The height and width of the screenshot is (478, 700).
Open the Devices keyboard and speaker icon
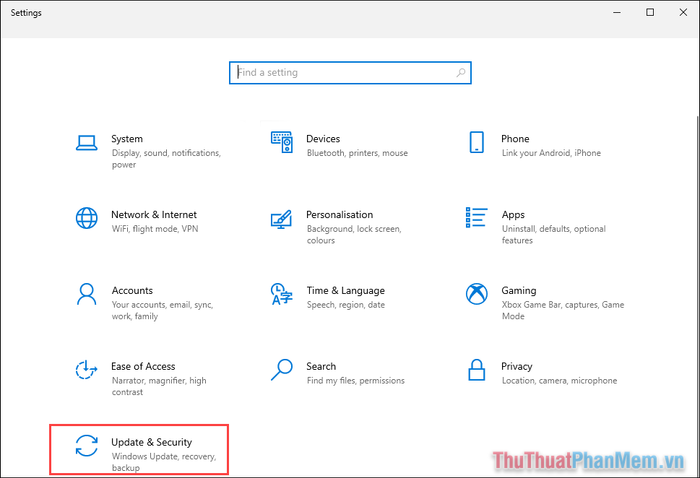(x=282, y=142)
